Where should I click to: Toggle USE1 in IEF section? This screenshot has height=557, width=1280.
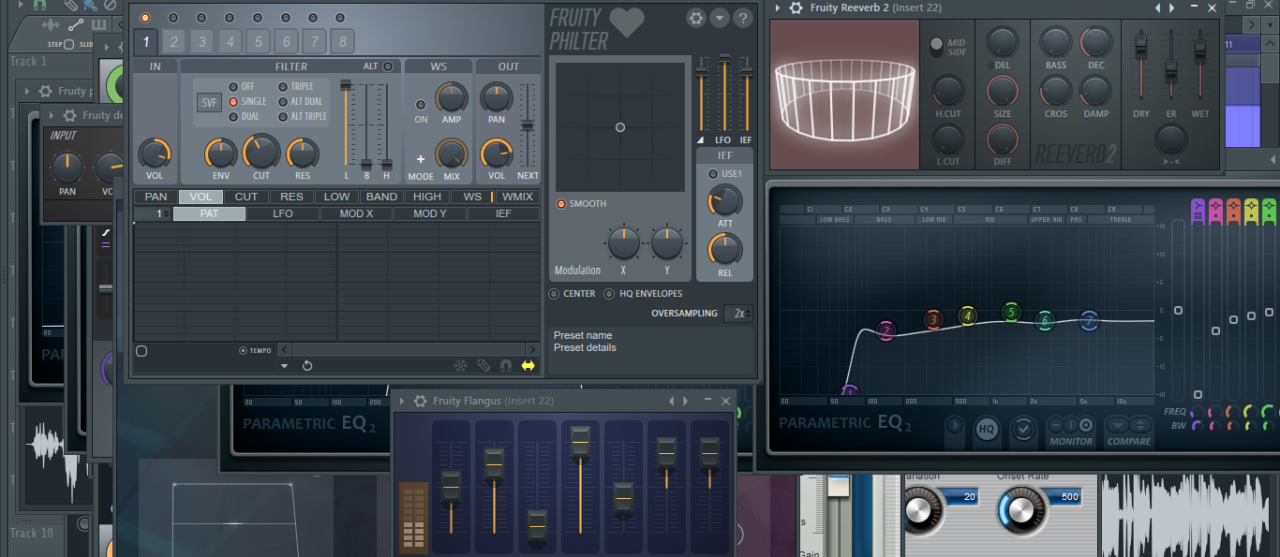713,174
